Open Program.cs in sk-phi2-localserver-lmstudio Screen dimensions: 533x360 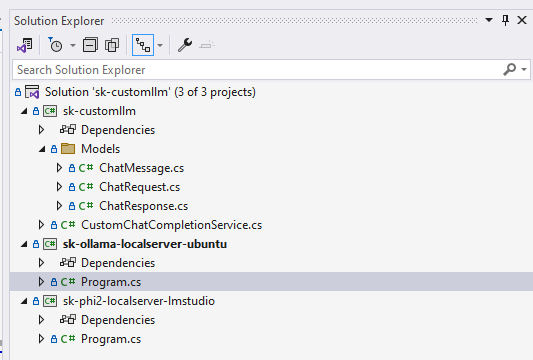pos(111,339)
